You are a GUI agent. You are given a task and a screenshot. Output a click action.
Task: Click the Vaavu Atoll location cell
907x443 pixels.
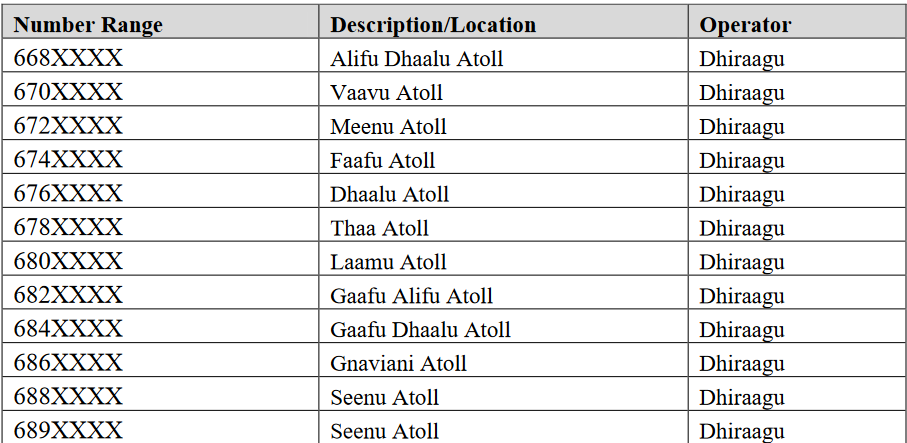click(387, 93)
